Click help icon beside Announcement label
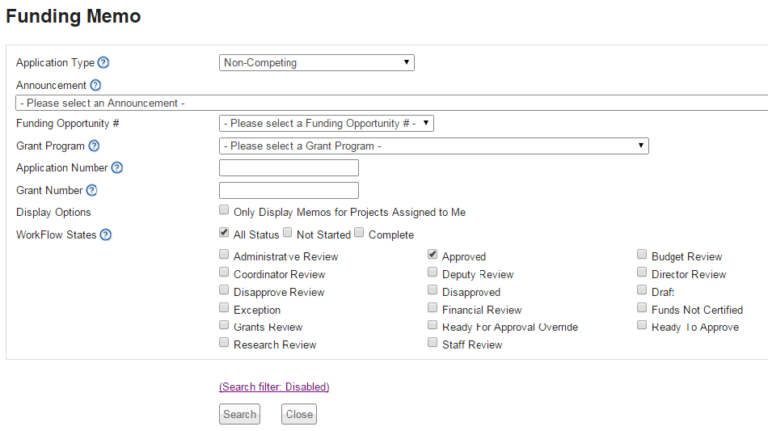 [x=96, y=86]
